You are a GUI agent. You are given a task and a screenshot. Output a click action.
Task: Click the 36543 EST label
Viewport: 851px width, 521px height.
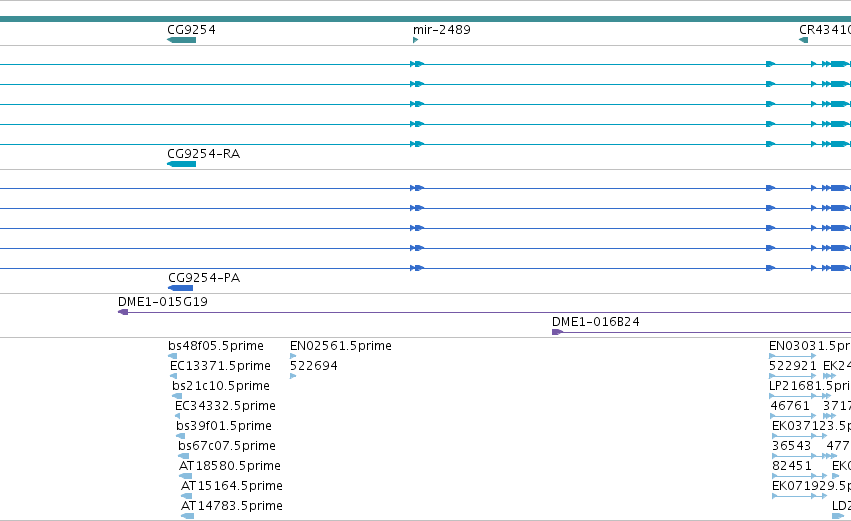tap(791, 446)
